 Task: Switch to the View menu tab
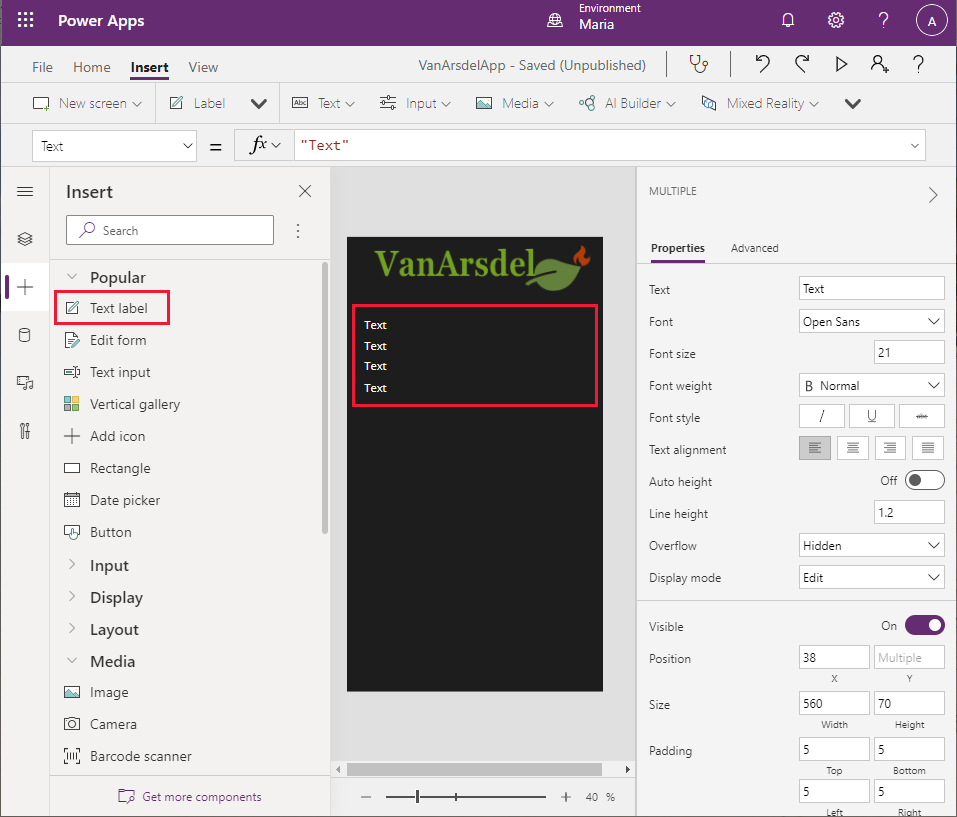point(203,67)
